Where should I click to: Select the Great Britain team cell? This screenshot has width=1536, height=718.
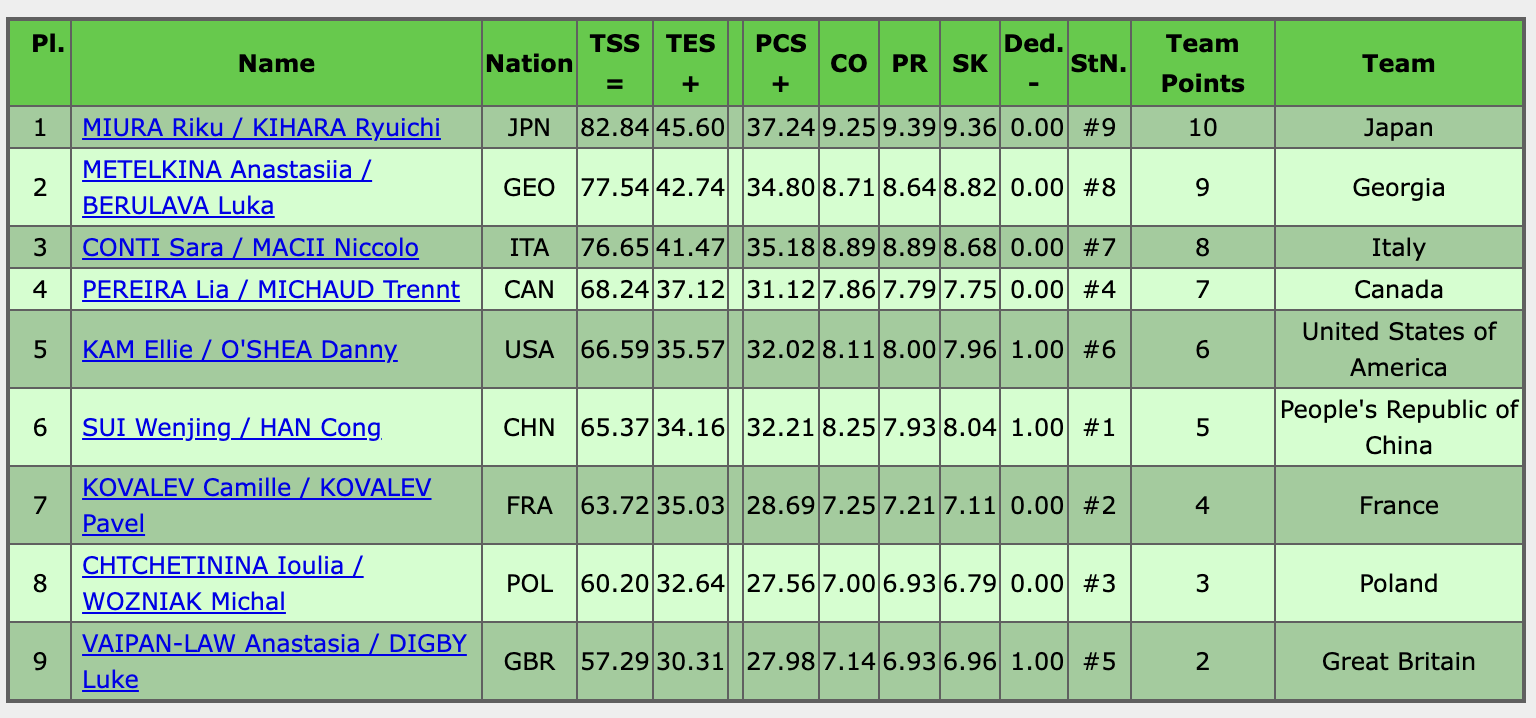(x=1398, y=662)
